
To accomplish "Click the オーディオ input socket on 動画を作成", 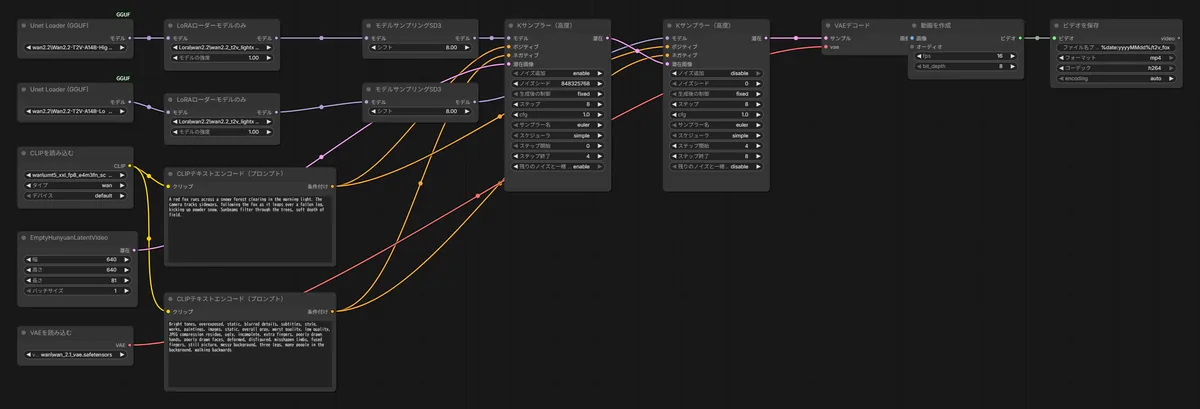I will click(911, 46).
